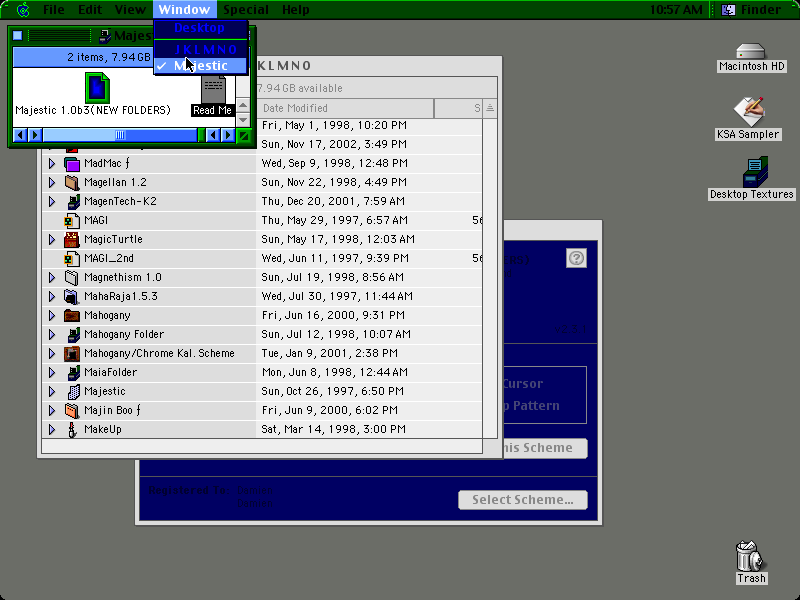The width and height of the screenshot is (800, 600).
Task: Click the Mahogany Folder item icon
Action: [73, 335]
